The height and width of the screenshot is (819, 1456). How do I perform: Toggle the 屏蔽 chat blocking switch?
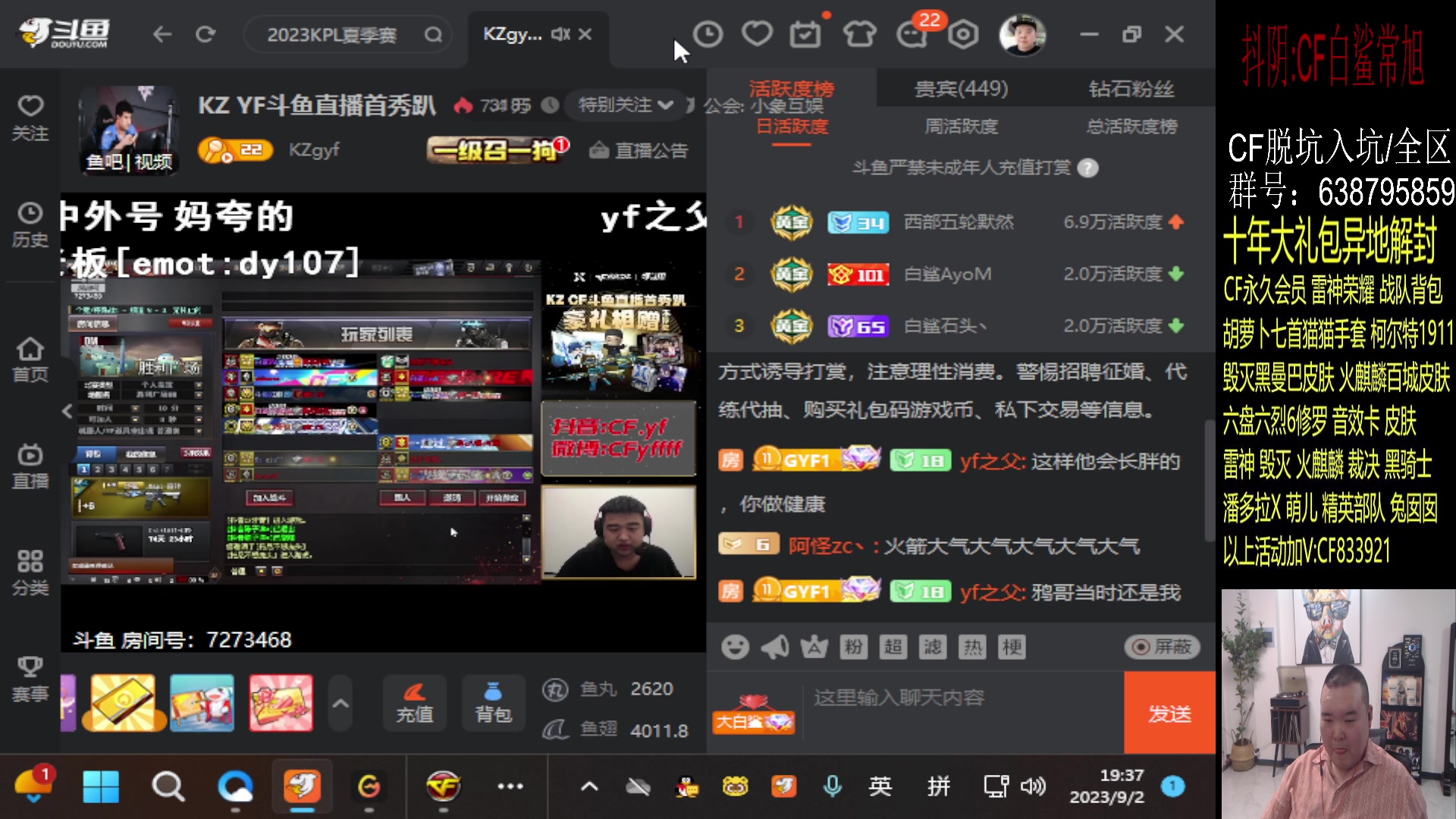pos(1161,646)
